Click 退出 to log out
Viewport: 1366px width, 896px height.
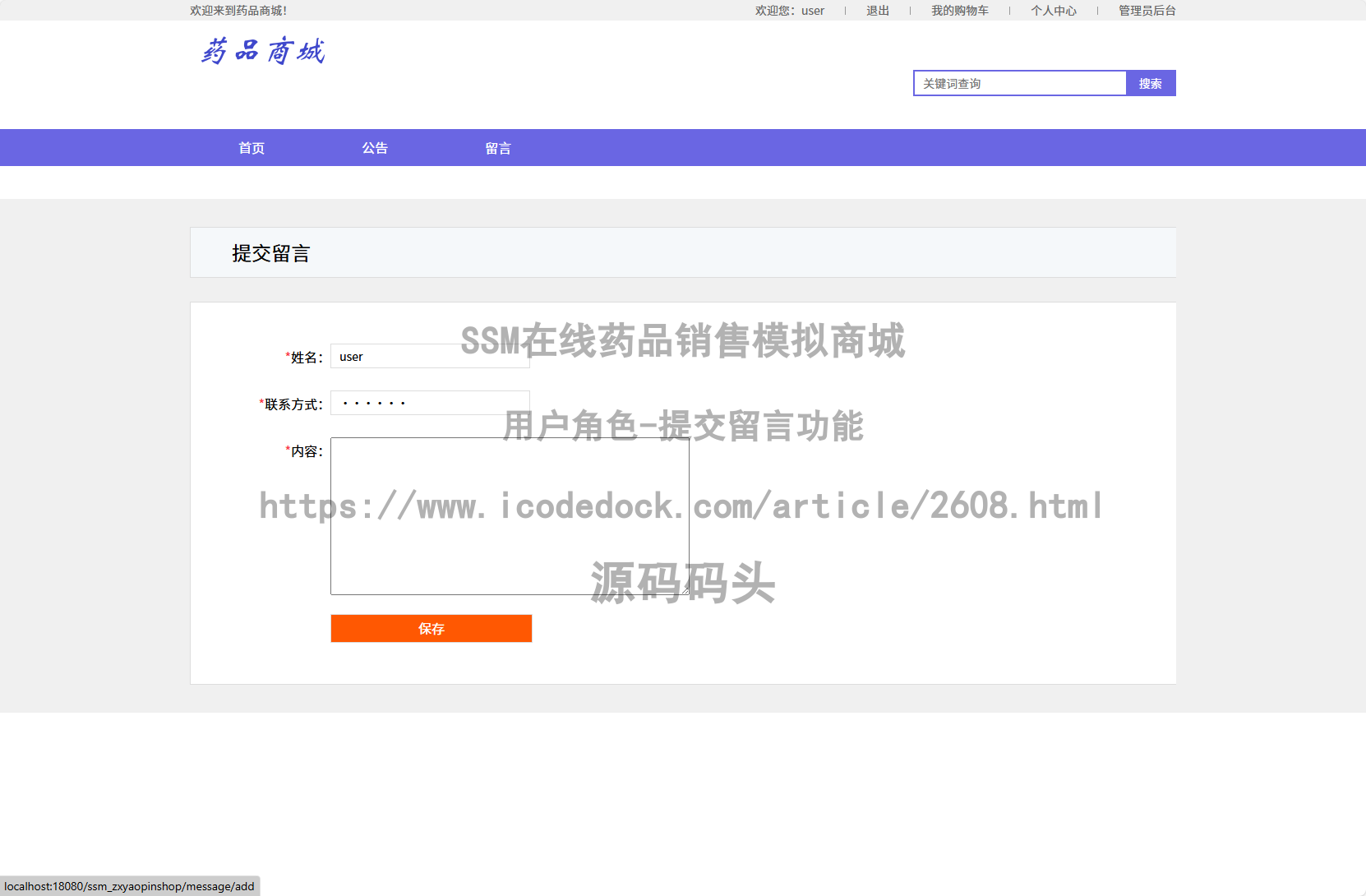coord(876,10)
